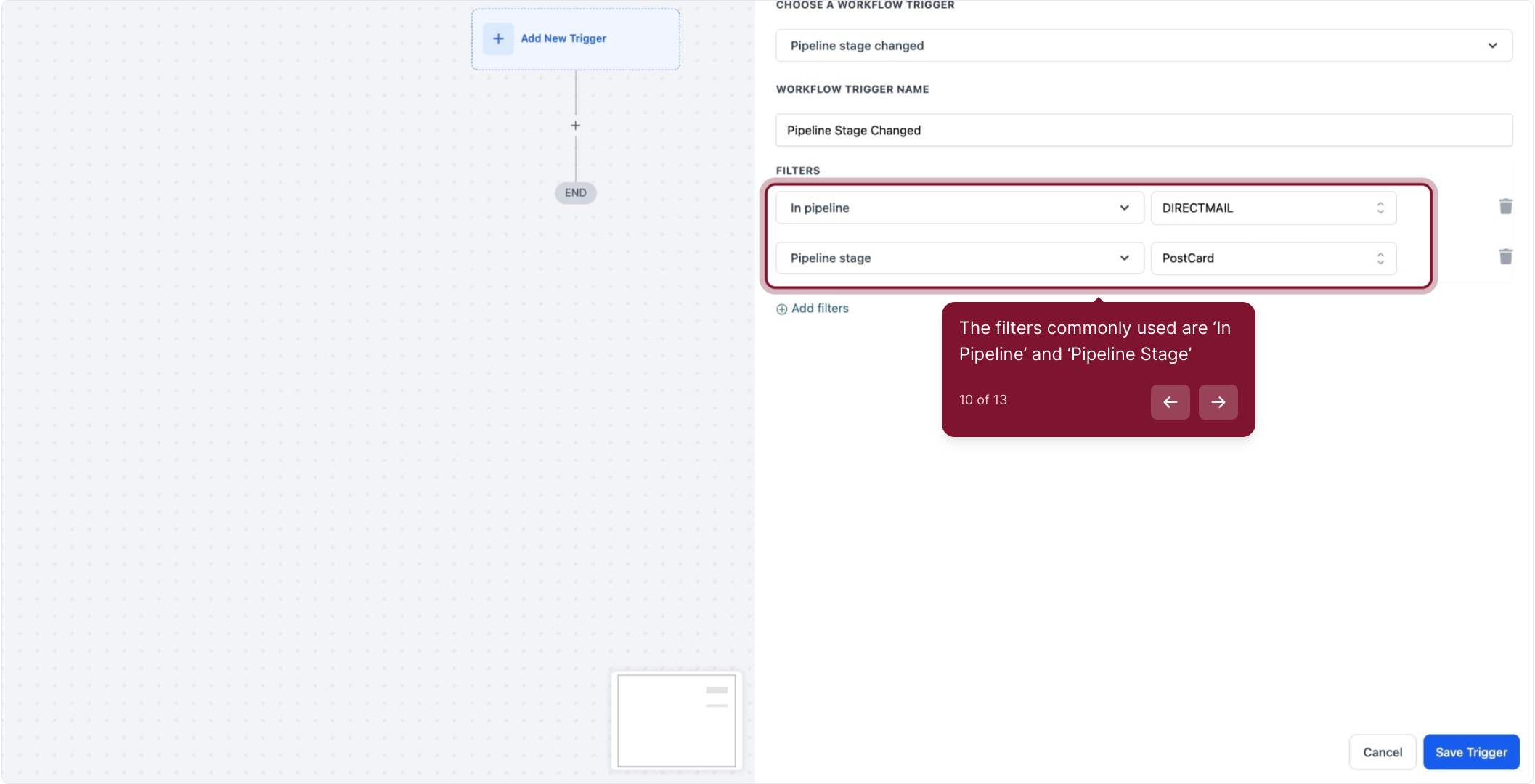Open the Pipeline stage filter type dropdown
This screenshot has height=784, width=1535.
(958, 258)
